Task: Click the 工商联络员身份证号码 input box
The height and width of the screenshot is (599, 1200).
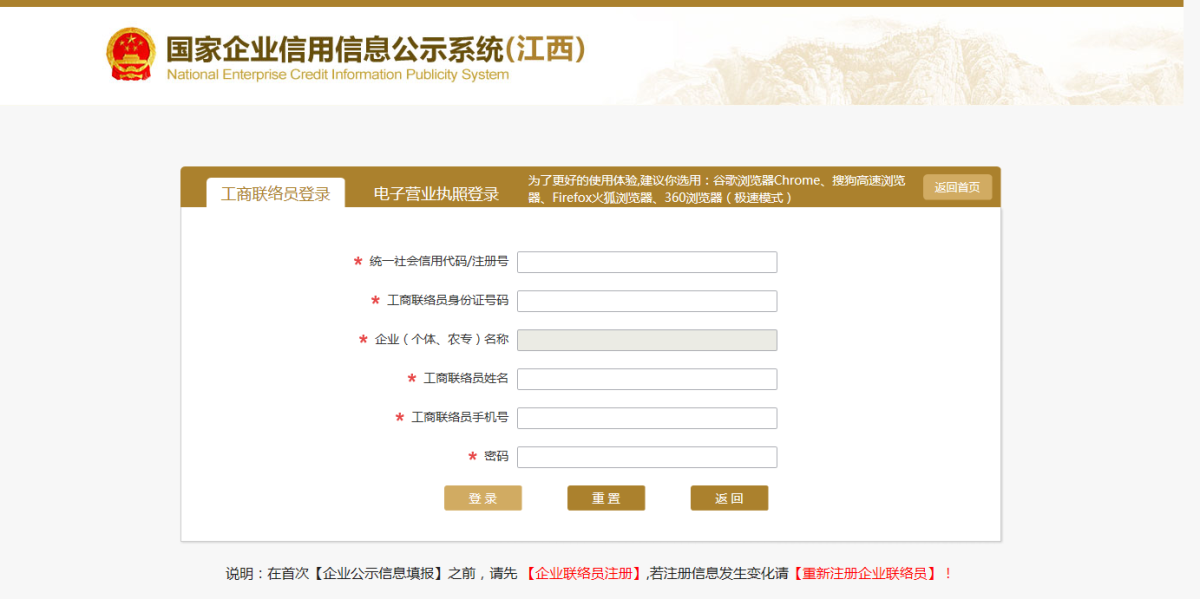Action: pos(646,301)
